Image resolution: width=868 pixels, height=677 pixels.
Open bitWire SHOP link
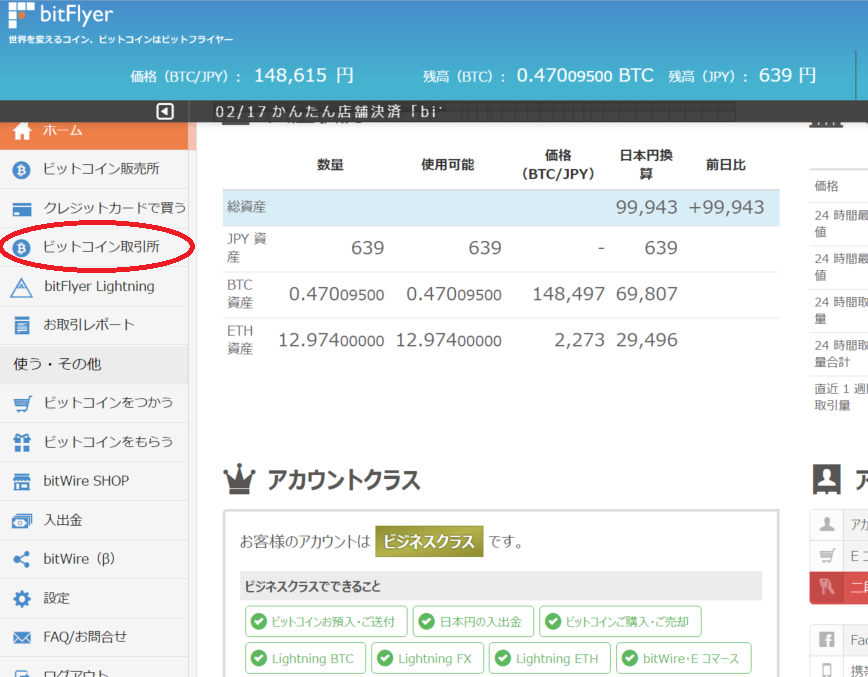[94, 481]
